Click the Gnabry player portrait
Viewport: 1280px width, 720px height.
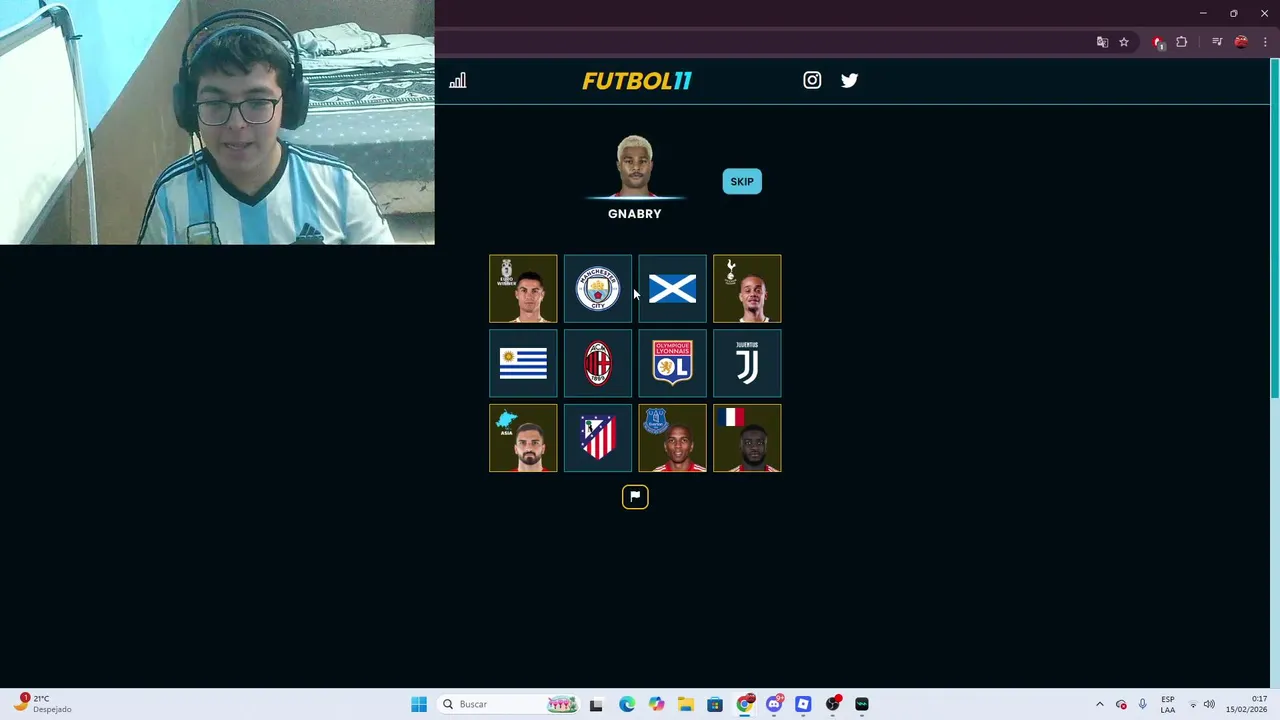click(635, 166)
